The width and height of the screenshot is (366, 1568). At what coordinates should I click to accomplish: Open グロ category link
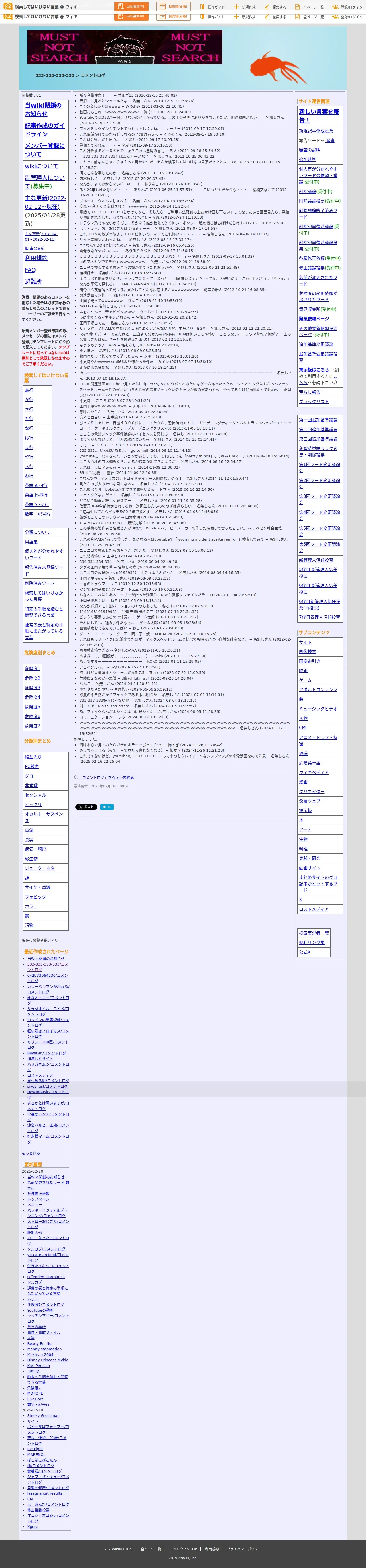point(29,776)
